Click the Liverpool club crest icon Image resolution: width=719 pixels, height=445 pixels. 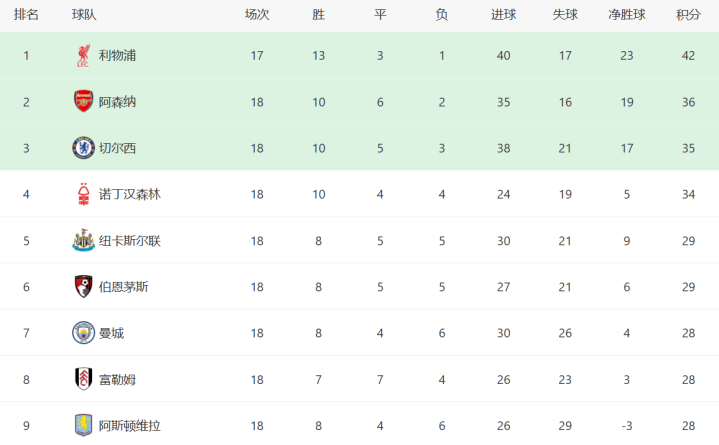point(83,56)
